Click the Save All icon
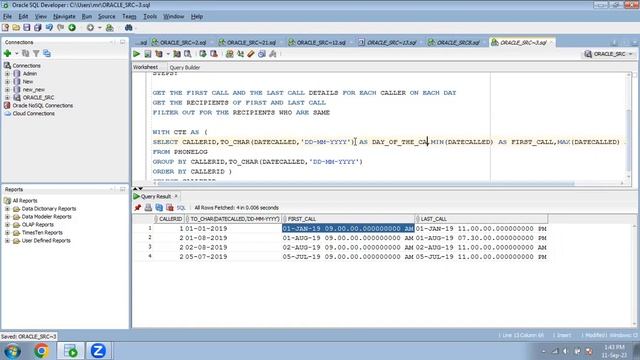 click(x=38, y=28)
